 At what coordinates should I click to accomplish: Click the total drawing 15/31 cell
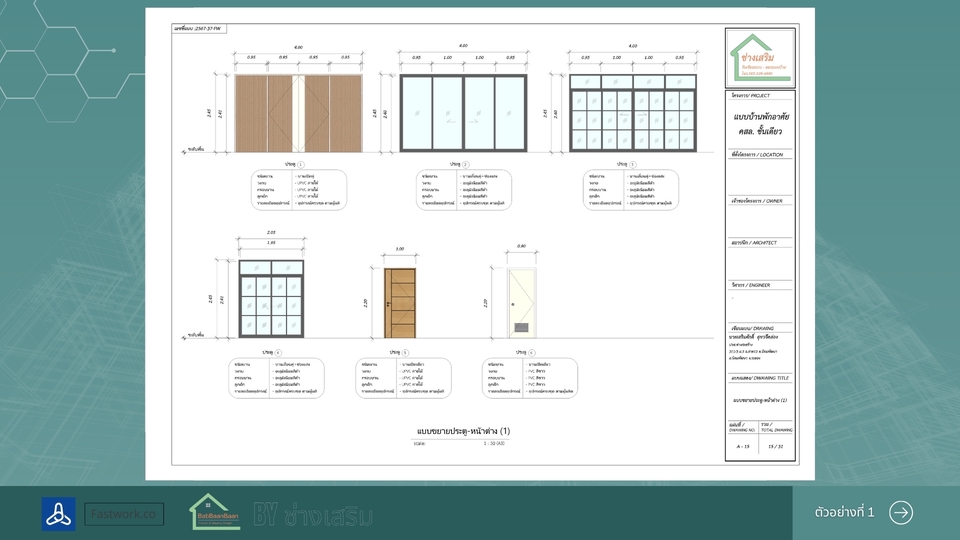775,446
